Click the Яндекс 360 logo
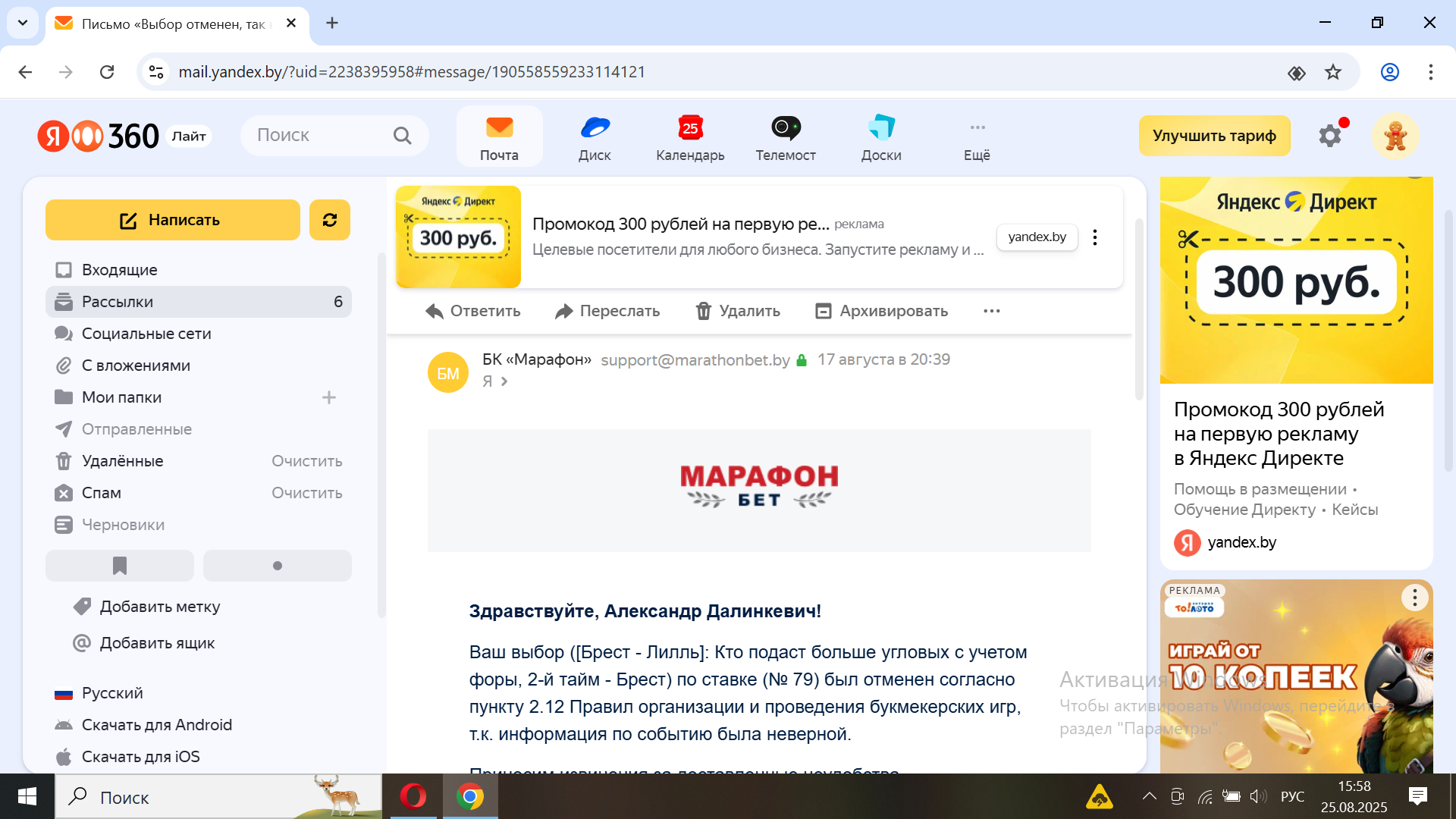 [x=99, y=136]
